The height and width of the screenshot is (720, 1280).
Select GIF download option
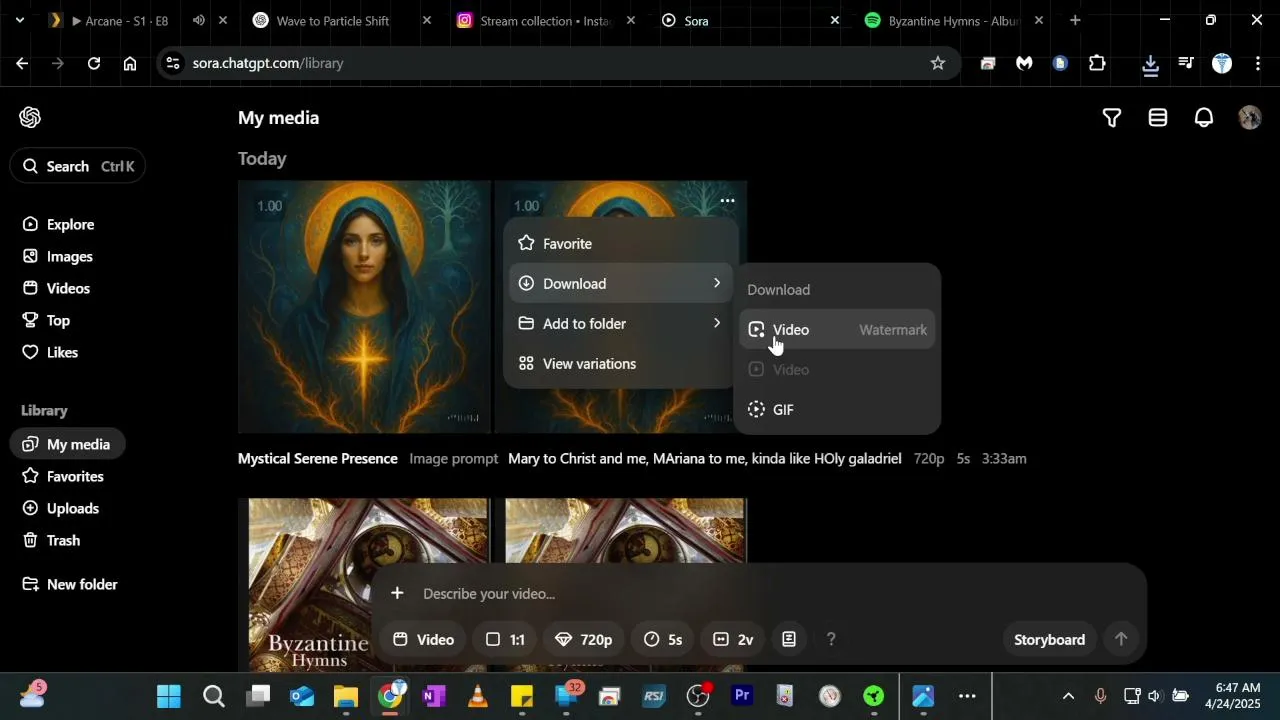click(x=838, y=410)
